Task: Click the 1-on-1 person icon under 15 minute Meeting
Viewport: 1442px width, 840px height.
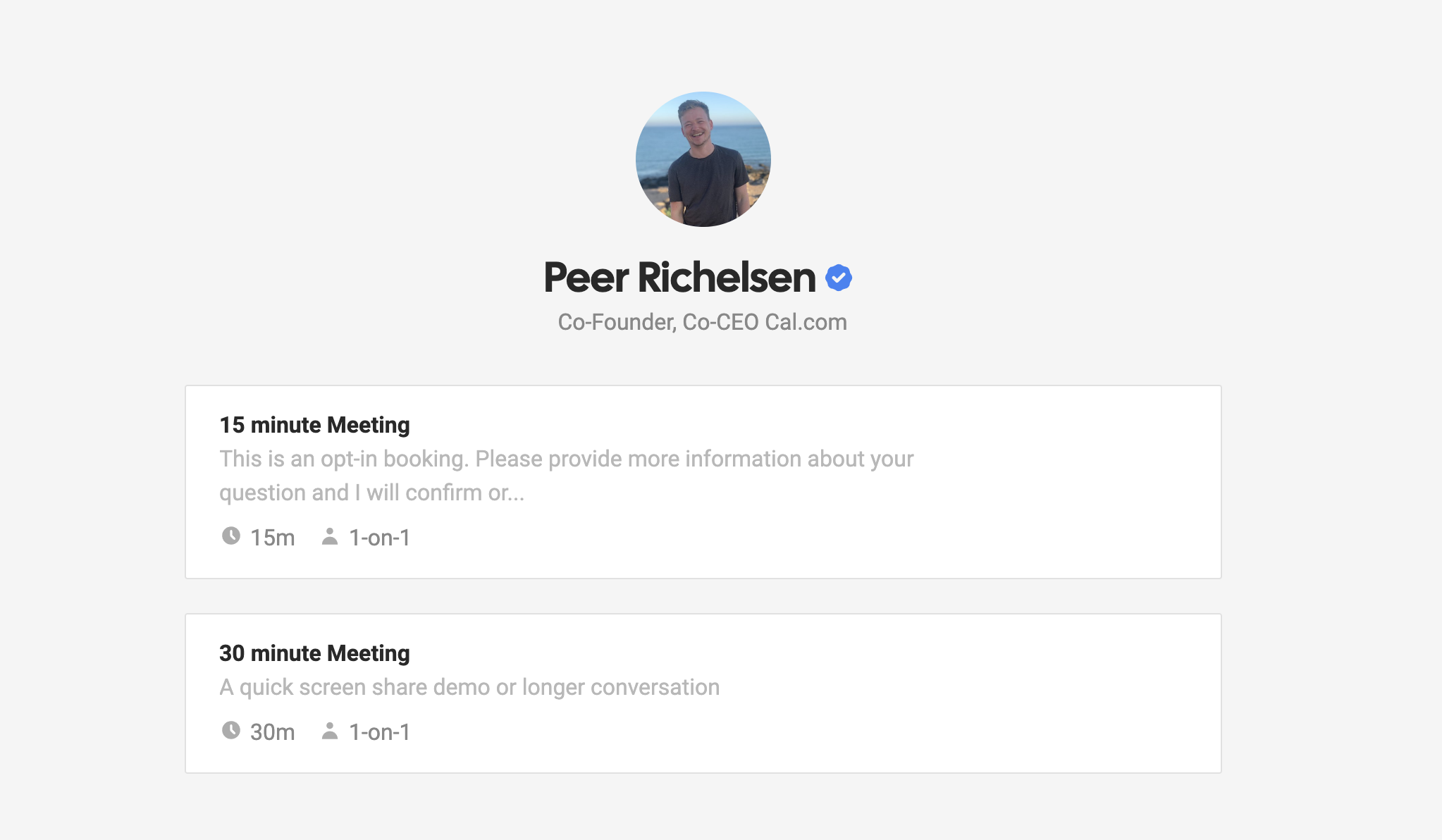Action: coord(330,537)
